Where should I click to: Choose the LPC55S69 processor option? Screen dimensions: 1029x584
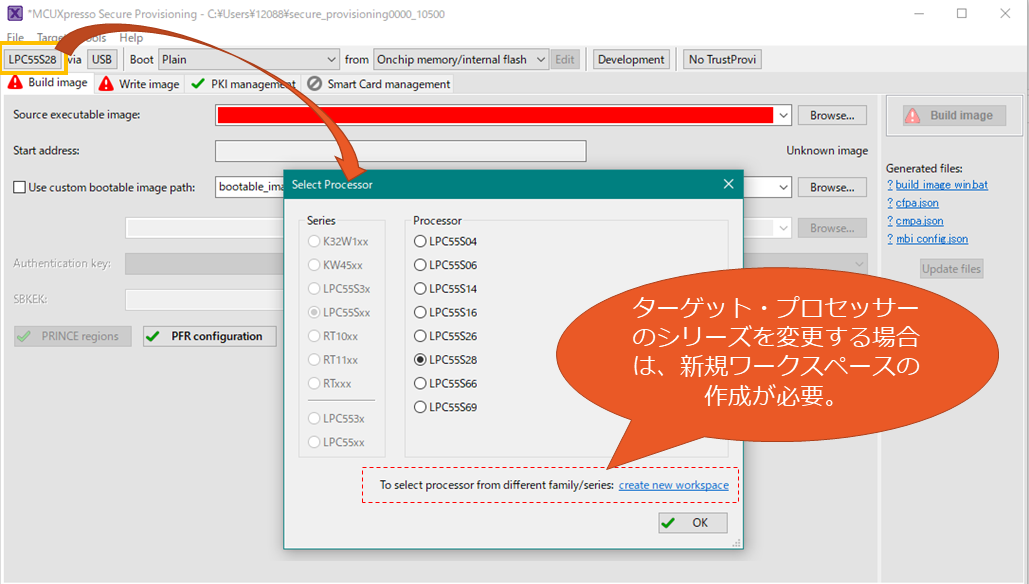[420, 407]
